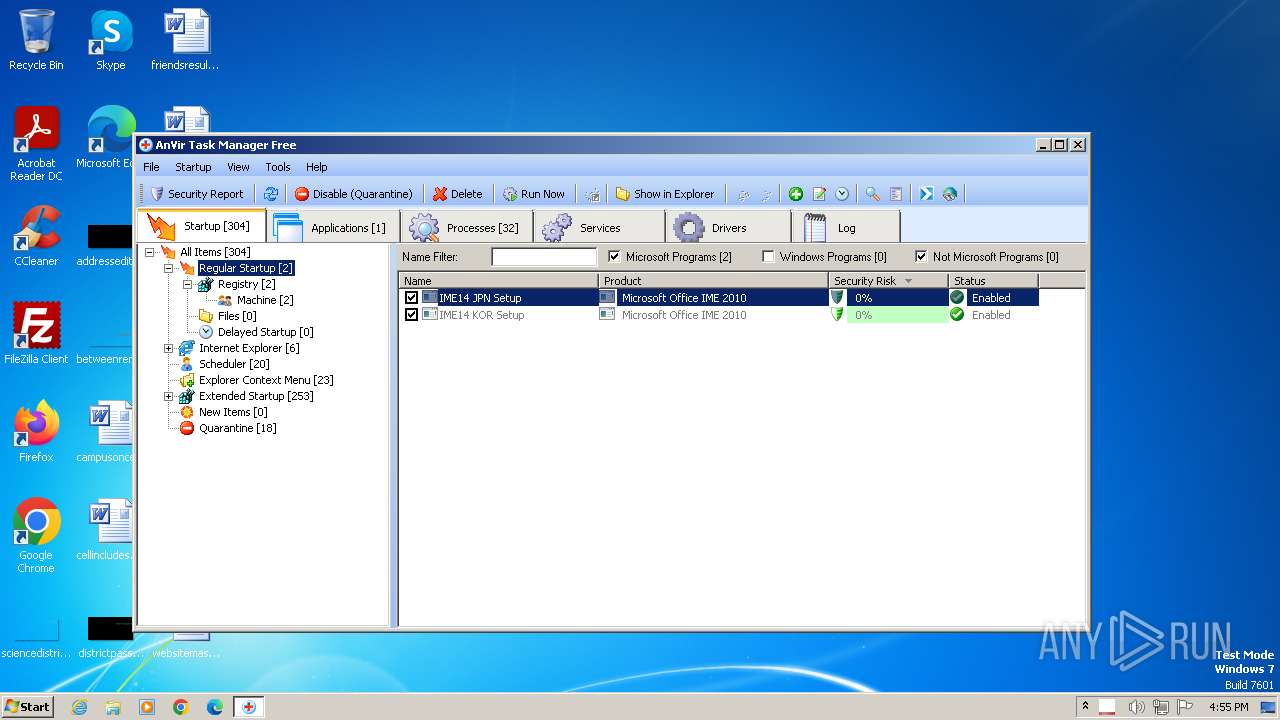This screenshot has height=720, width=1280.
Task: Select the Recycle Bin desktop icon
Action: 36,41
